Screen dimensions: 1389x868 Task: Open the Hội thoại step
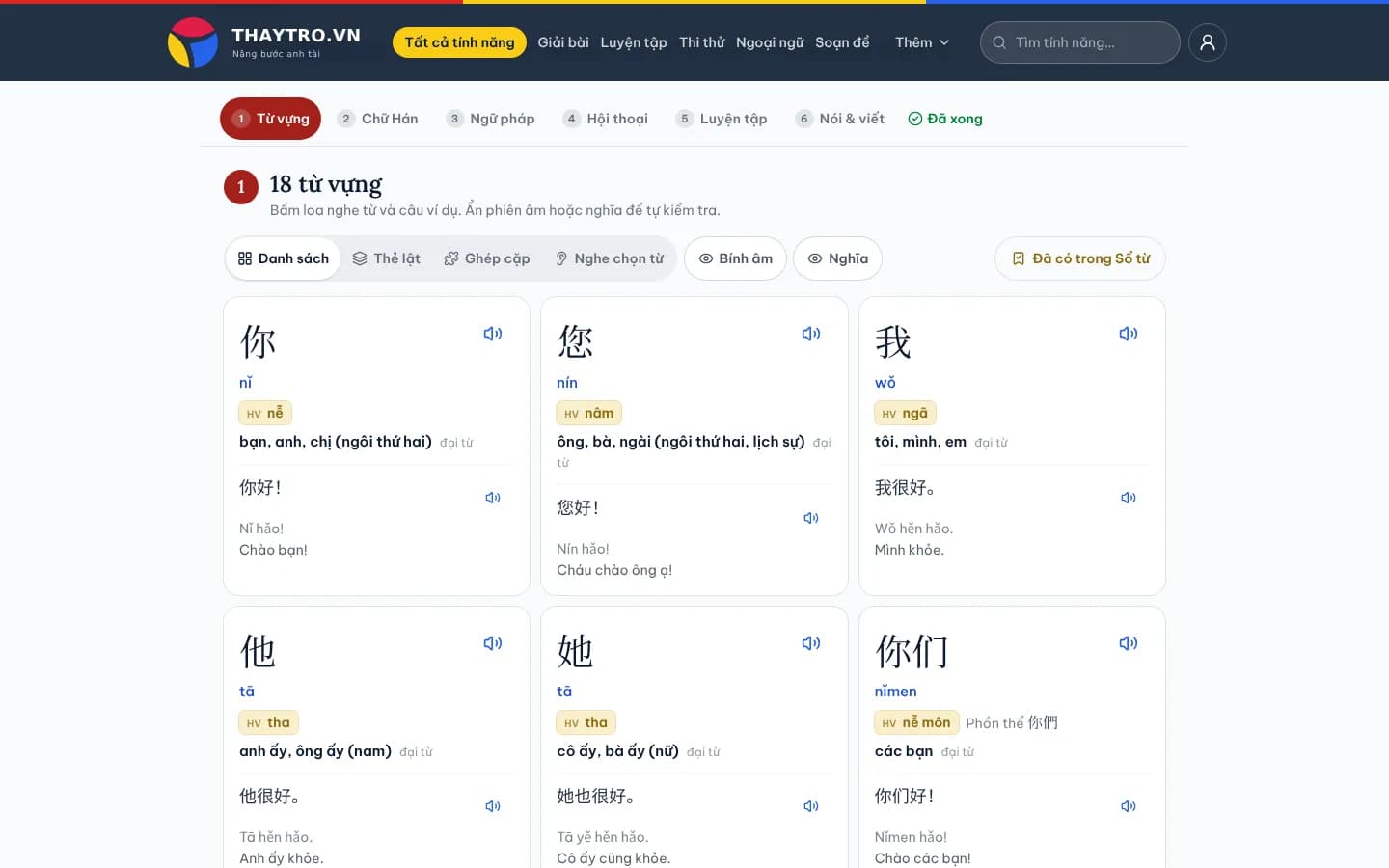click(x=606, y=119)
